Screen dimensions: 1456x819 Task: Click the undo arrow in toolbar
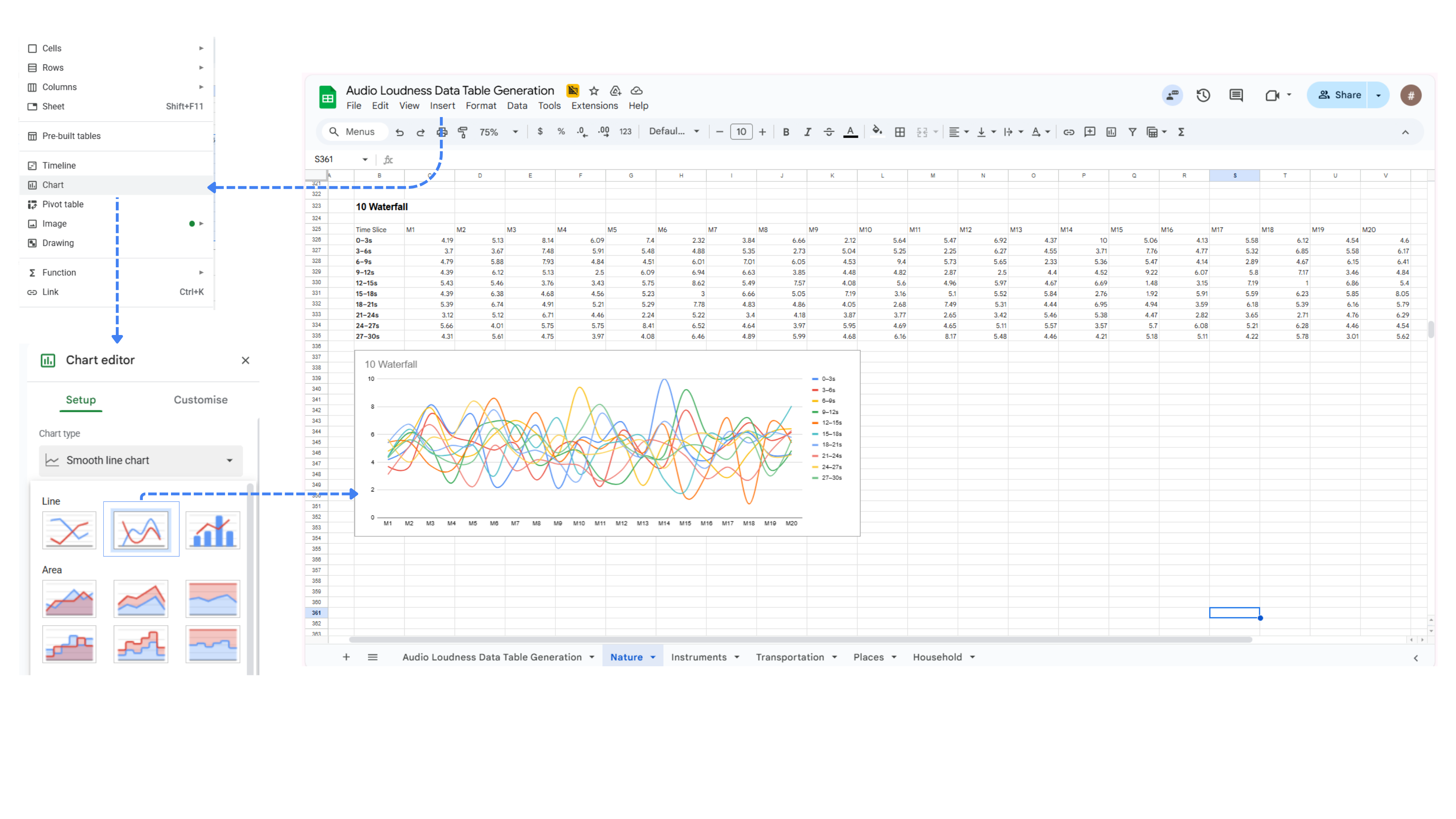400,132
